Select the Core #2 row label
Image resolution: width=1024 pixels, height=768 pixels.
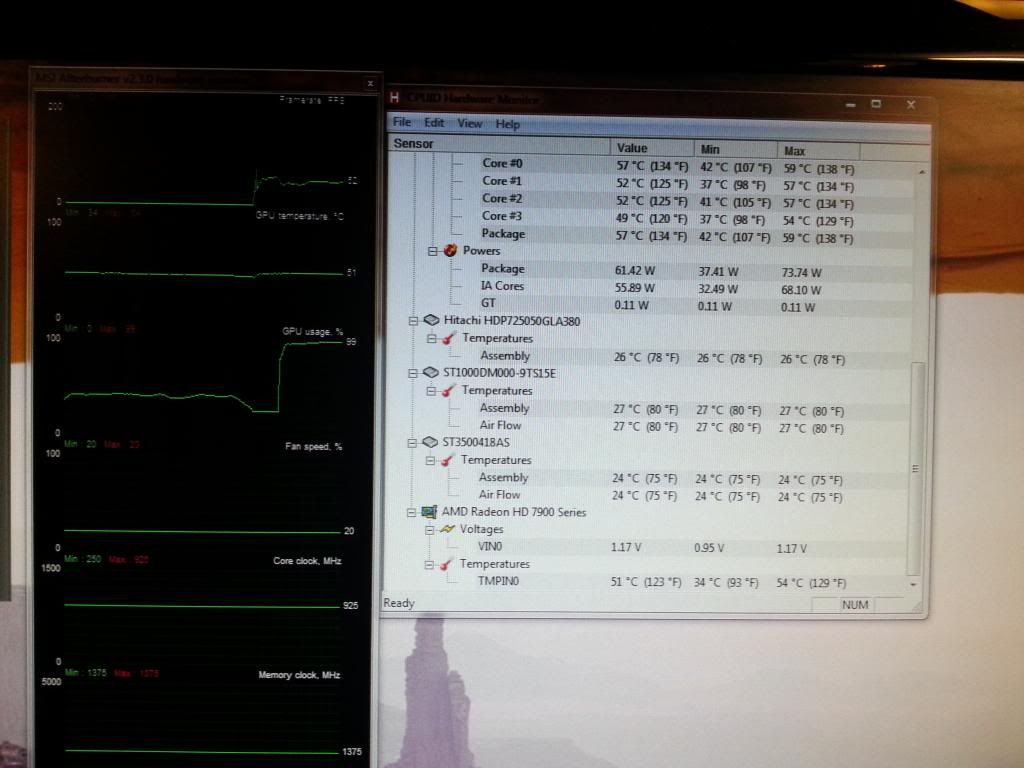pos(502,199)
